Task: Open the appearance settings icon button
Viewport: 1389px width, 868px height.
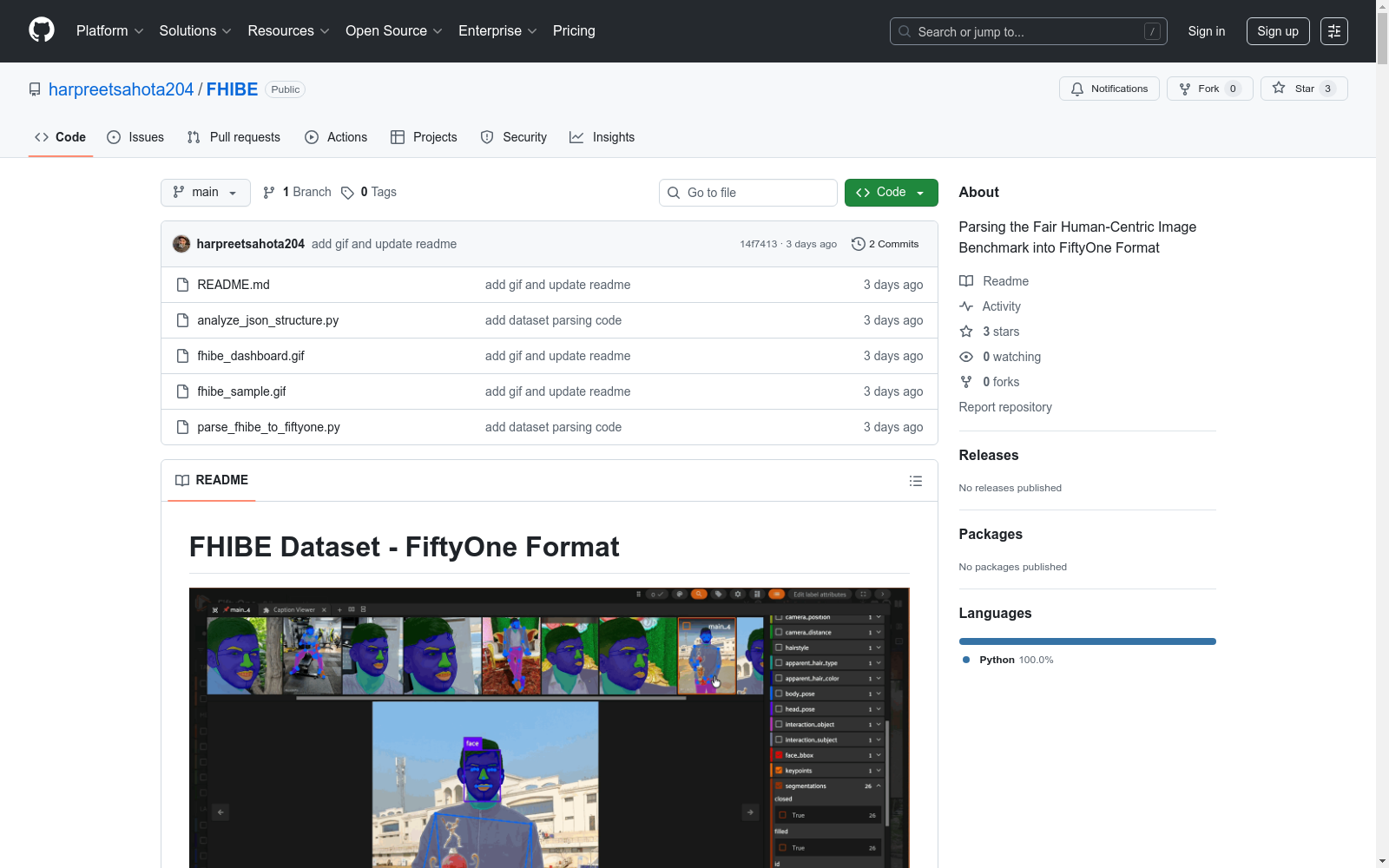Action: (x=1334, y=31)
